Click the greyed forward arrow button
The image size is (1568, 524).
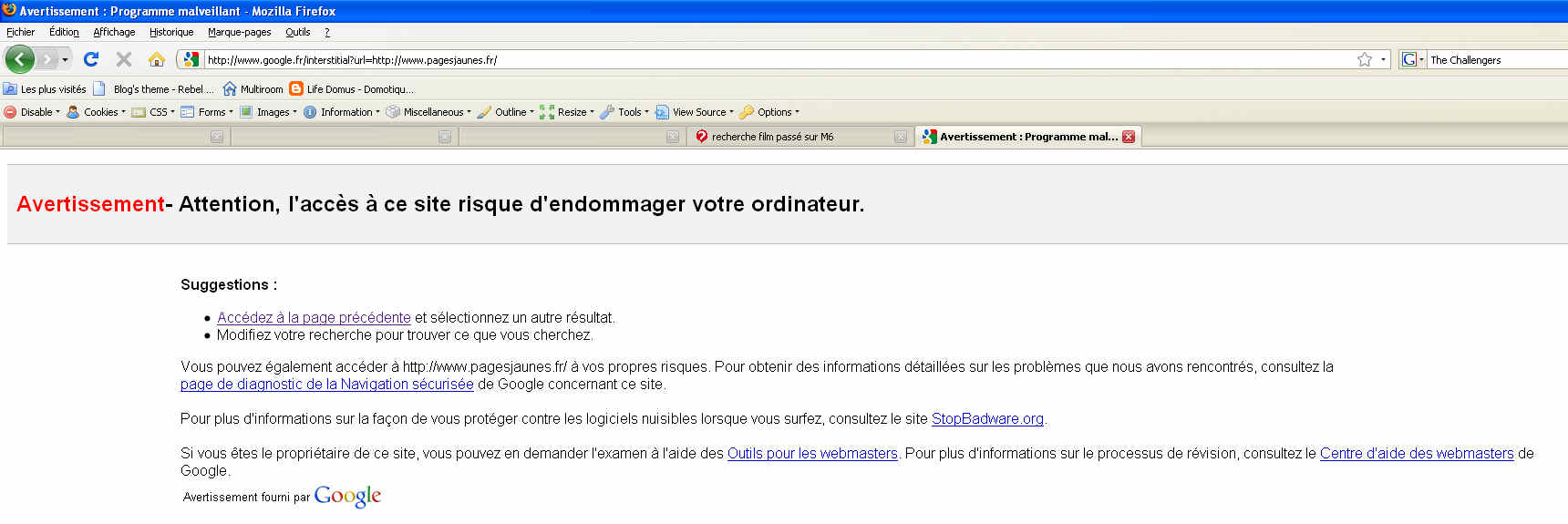tap(47, 59)
